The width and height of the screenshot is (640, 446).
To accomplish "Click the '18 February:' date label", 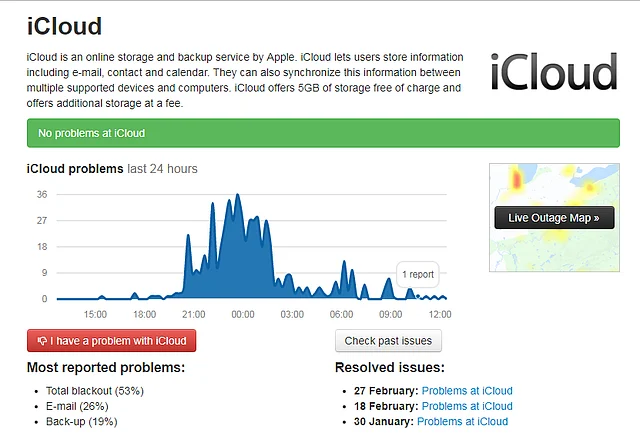I will 386,406.
